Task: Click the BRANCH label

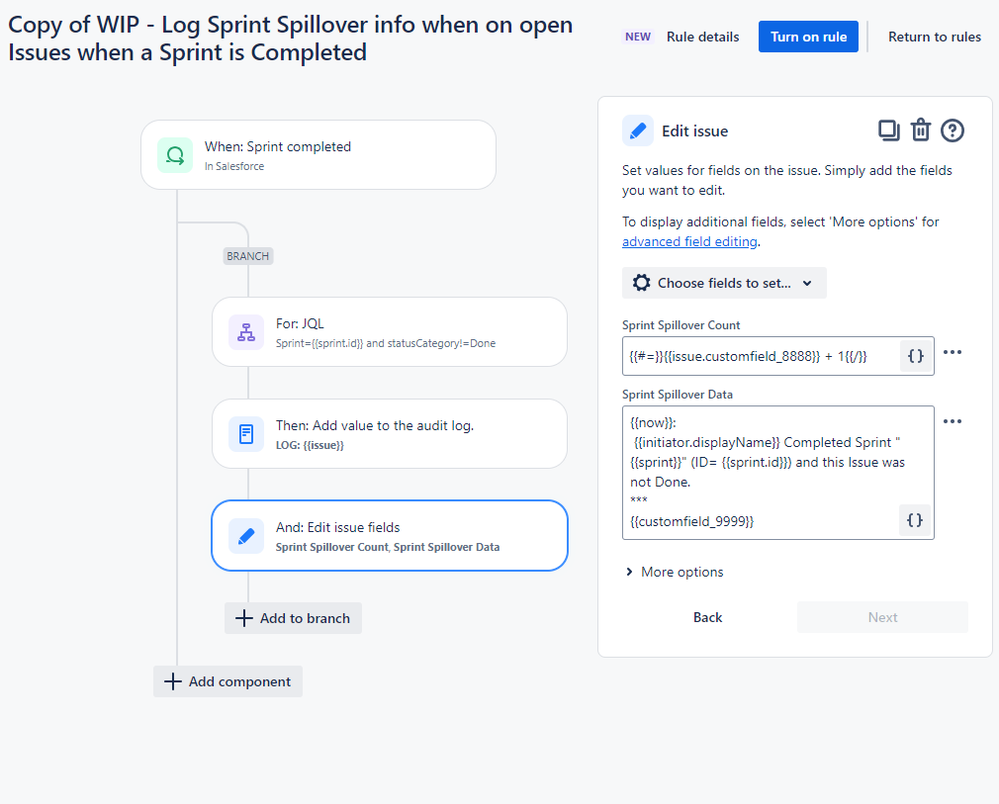Action: click(x=248, y=256)
